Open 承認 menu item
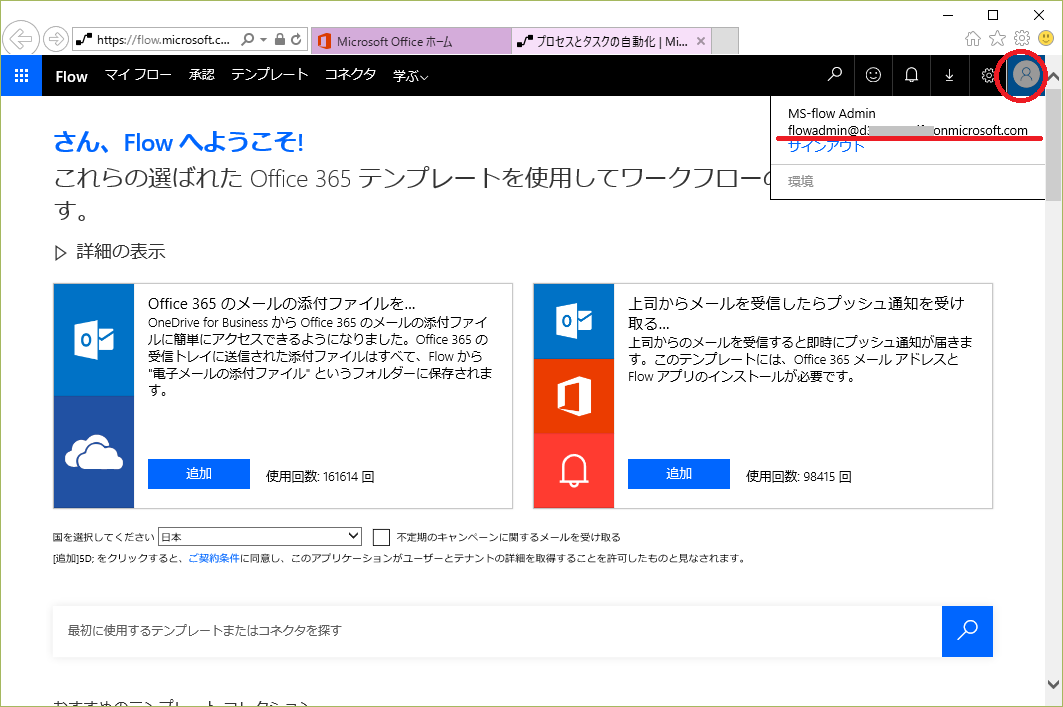Image resolution: width=1063 pixels, height=707 pixels. [201, 75]
